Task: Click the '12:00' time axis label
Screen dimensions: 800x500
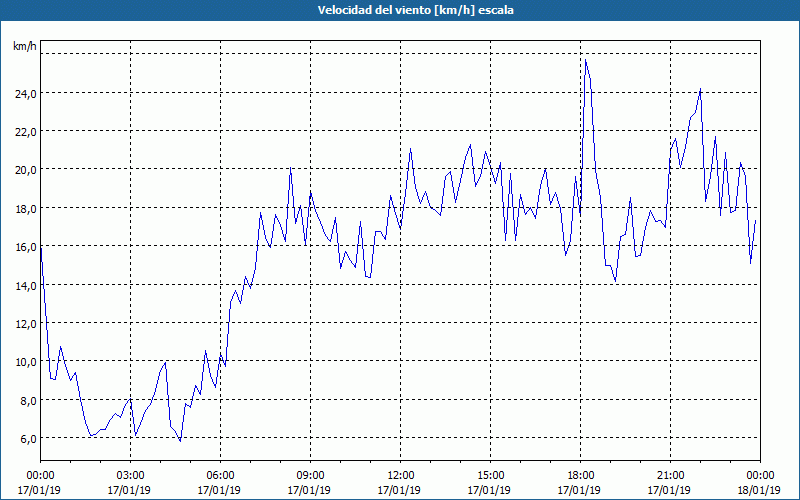Action: click(x=400, y=476)
